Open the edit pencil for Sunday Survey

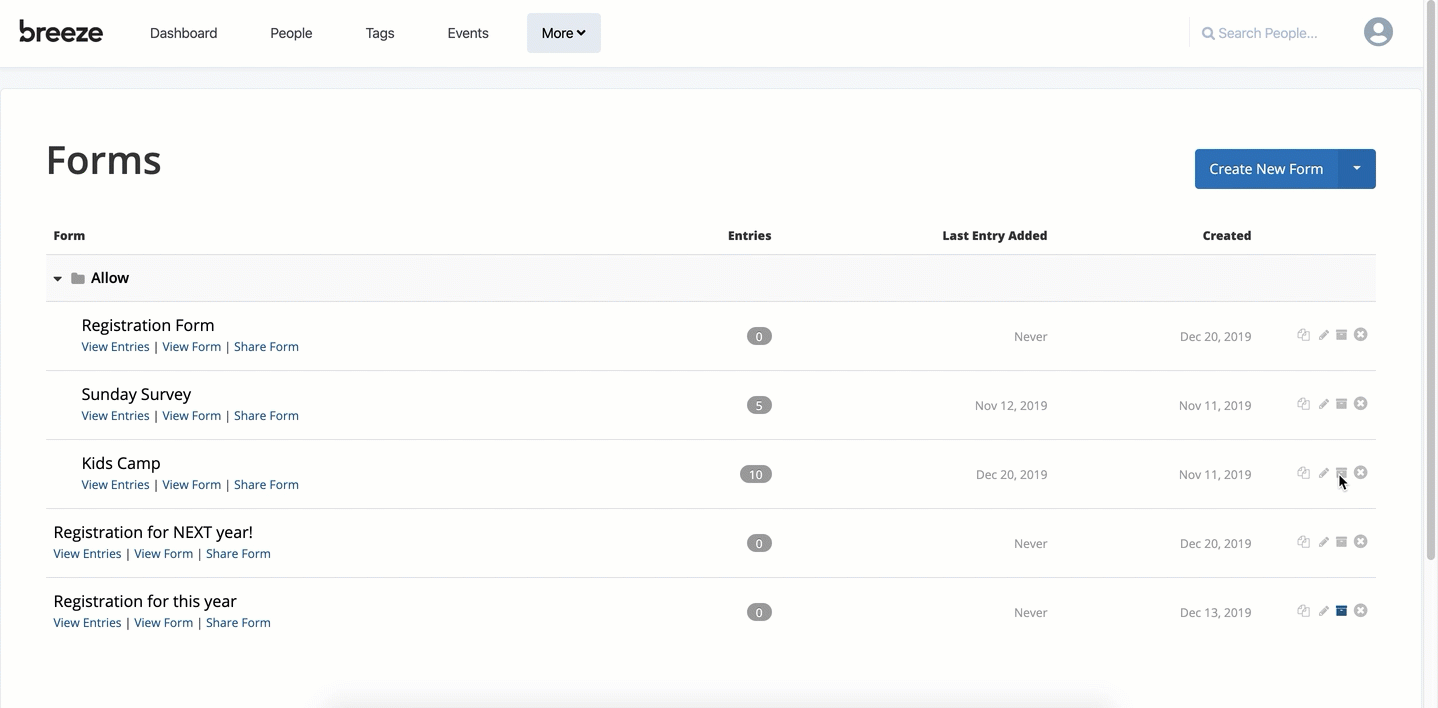1322,403
